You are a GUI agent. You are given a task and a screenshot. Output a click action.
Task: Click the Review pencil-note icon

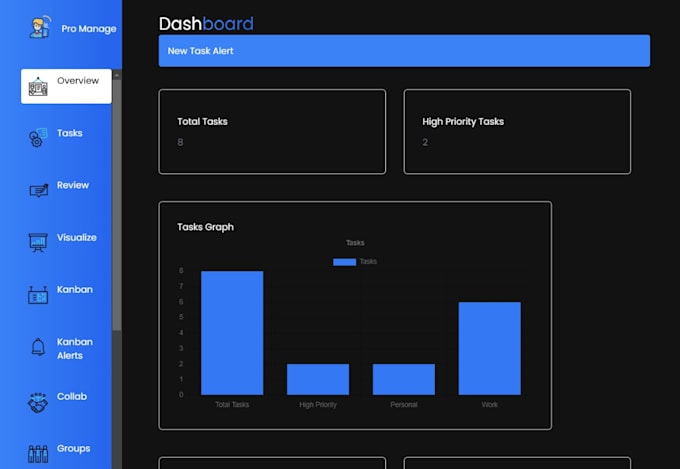click(x=39, y=190)
